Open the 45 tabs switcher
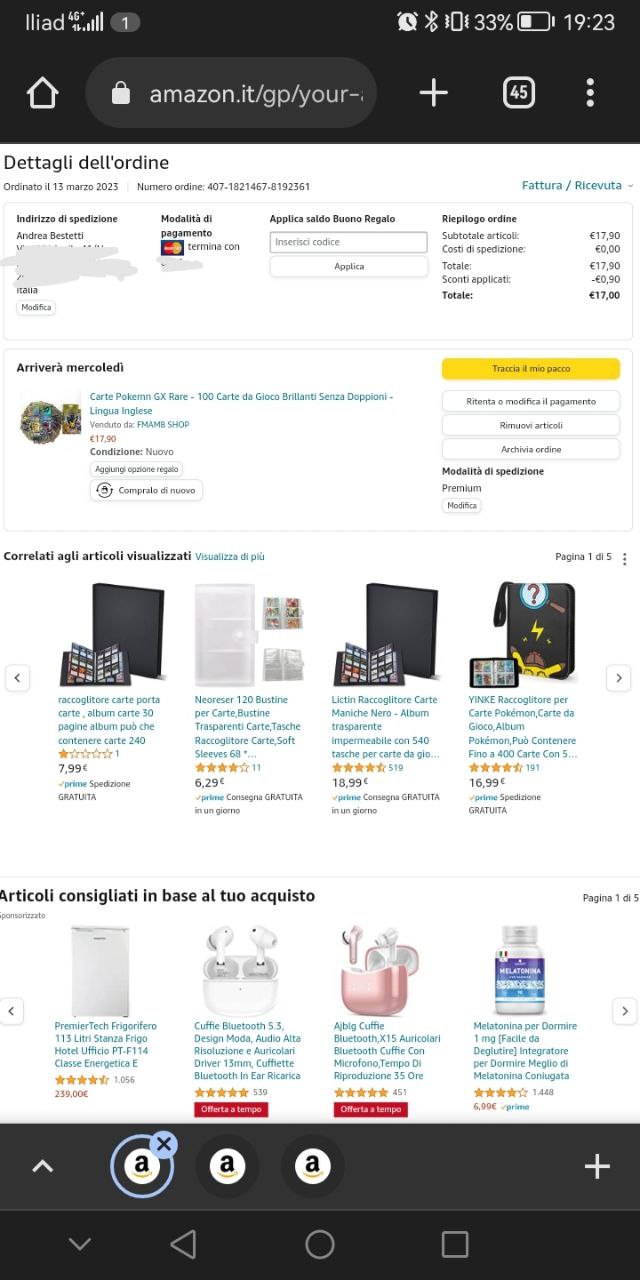640x1280 pixels. (518, 93)
